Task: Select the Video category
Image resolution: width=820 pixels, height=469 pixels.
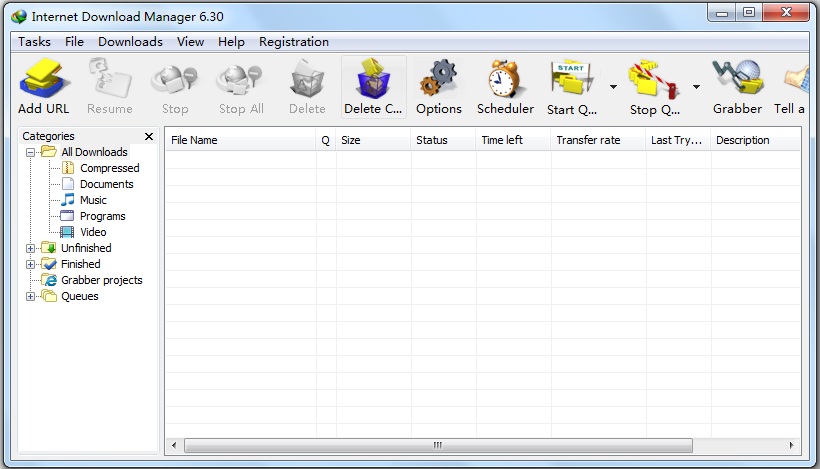Action: coord(93,232)
